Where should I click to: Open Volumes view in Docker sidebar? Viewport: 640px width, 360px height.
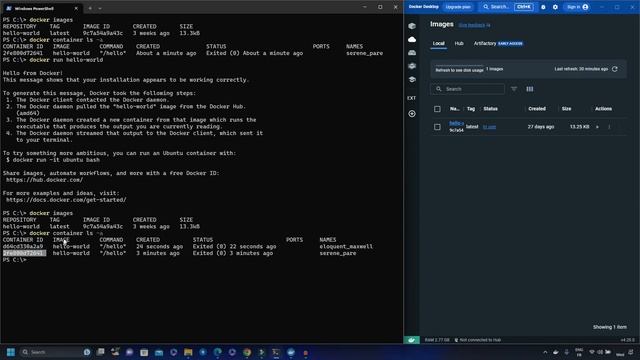pos(412,53)
